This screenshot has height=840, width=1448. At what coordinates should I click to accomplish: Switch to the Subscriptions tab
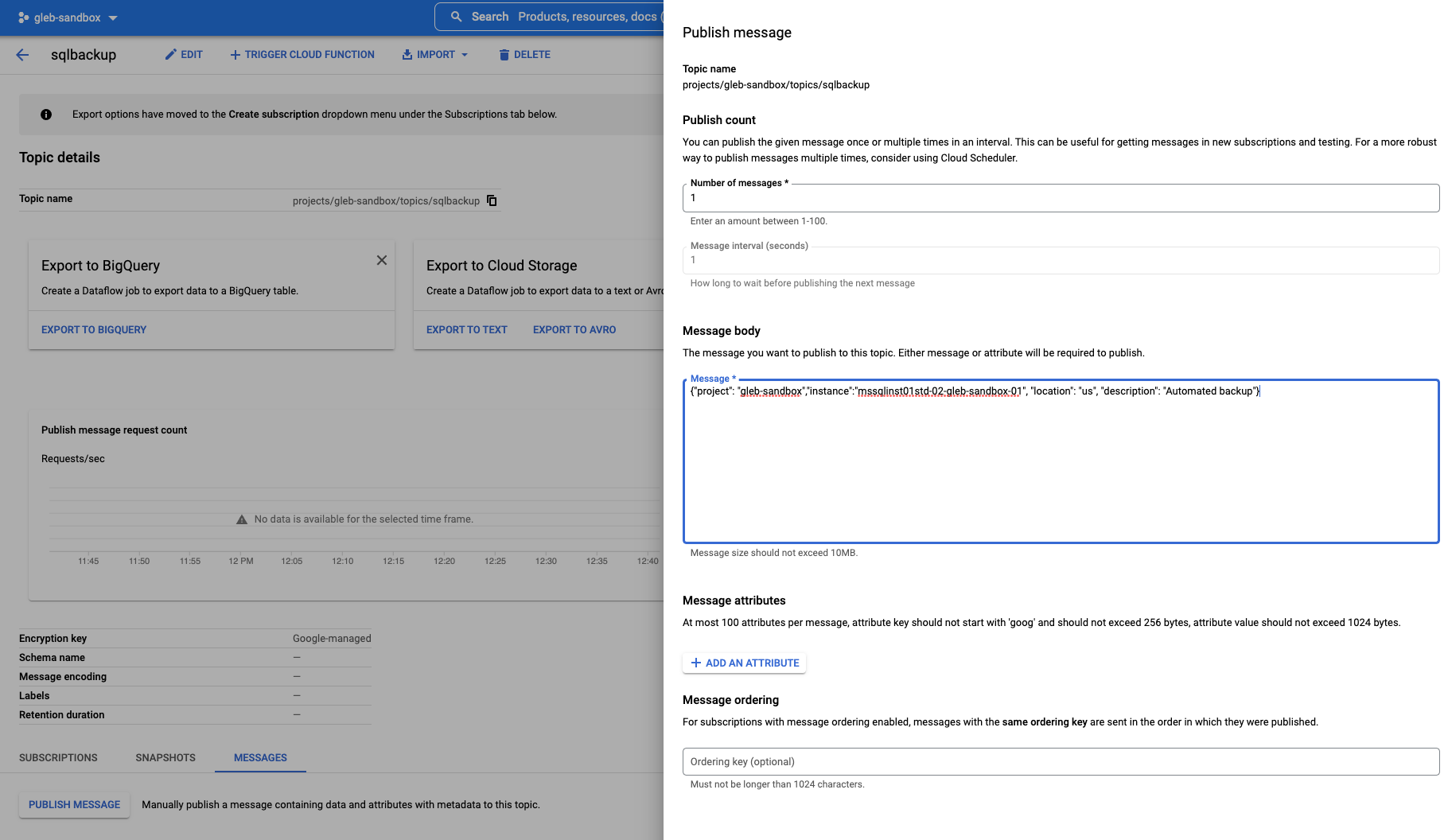(x=58, y=757)
